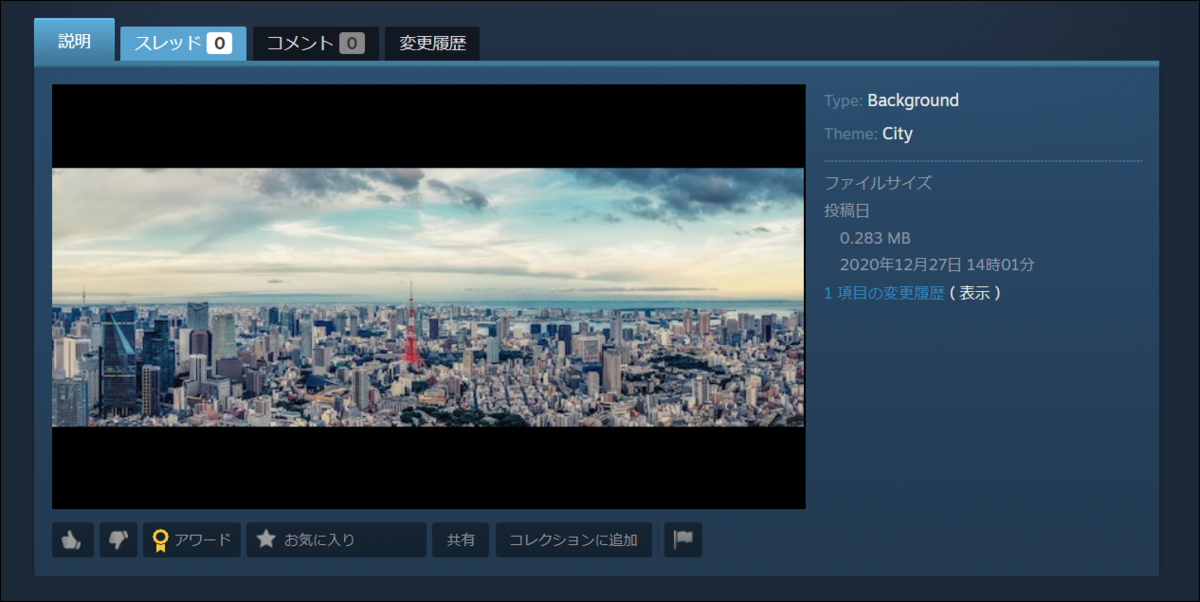Give an award via the アワード button

coord(192,539)
